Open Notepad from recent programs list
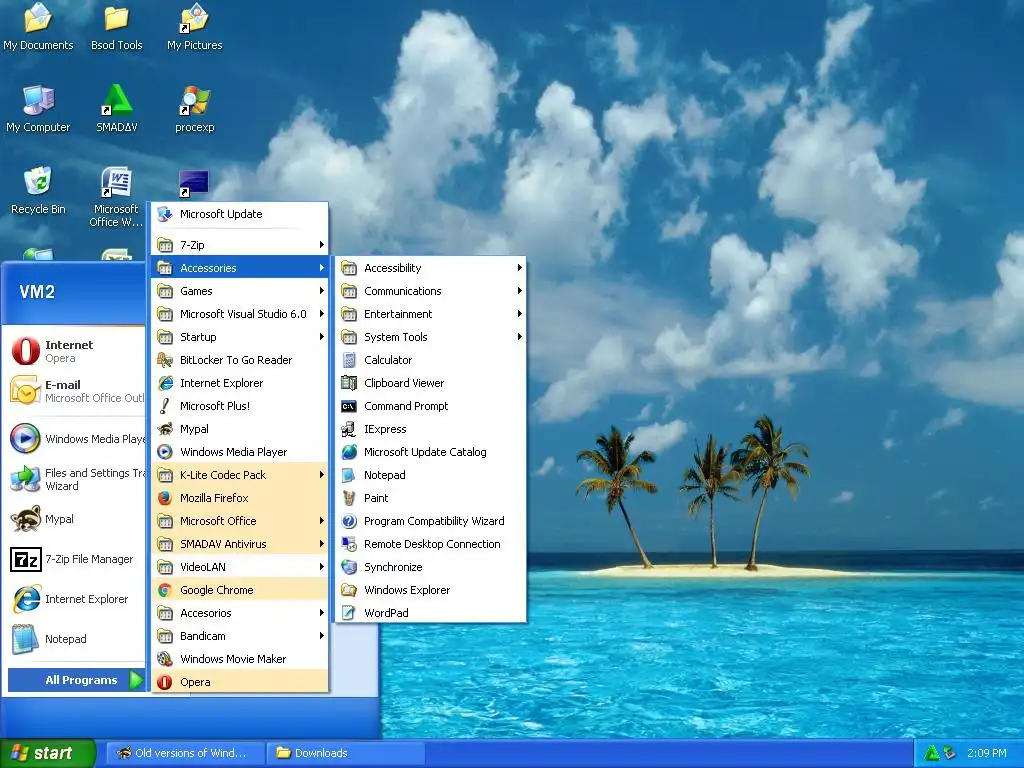1024x768 pixels. pyautogui.click(x=76, y=639)
